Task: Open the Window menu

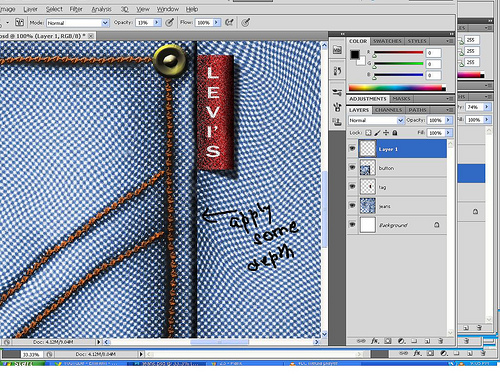Action: coord(168,9)
